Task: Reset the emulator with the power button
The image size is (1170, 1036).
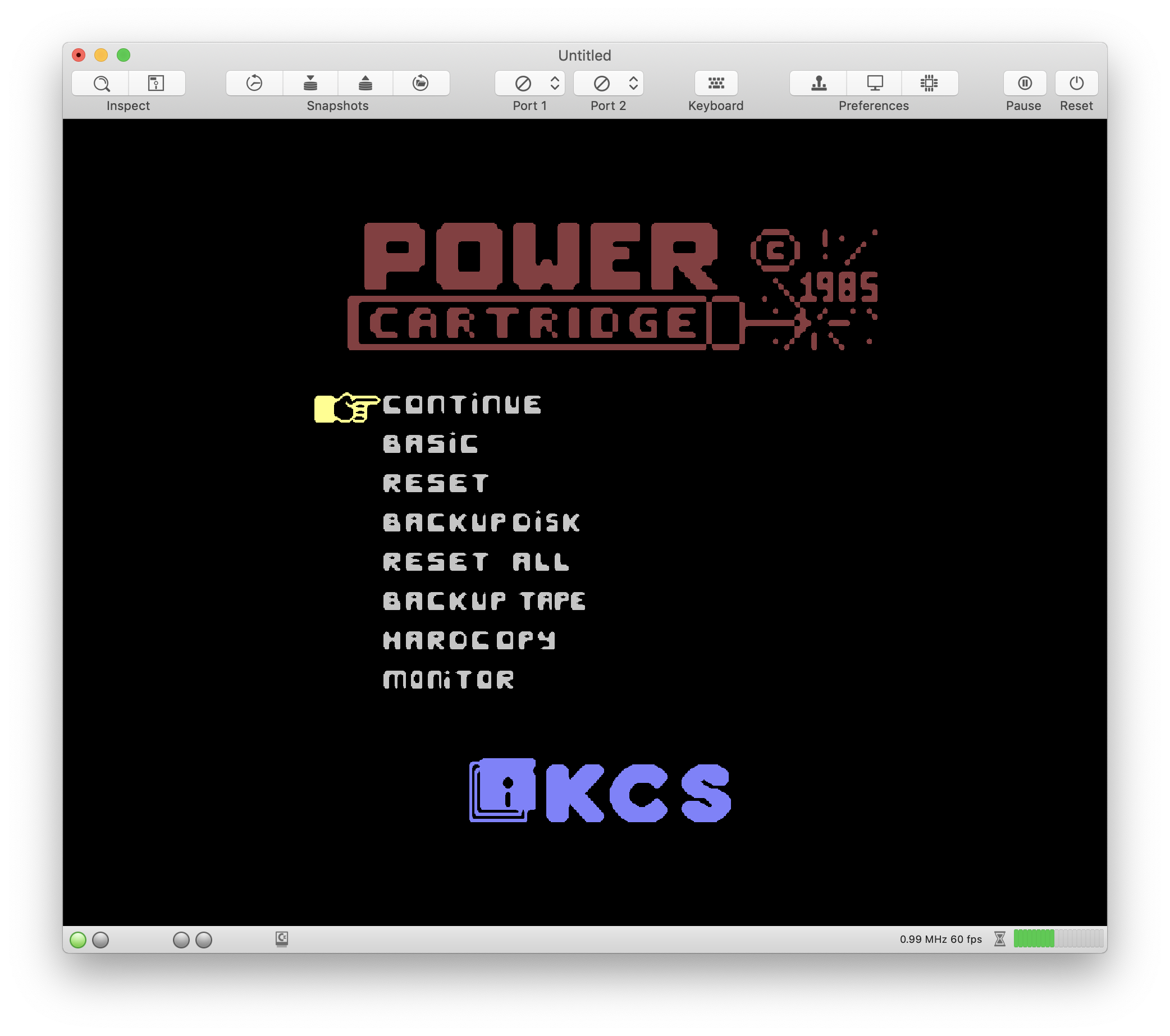Action: pyautogui.click(x=1076, y=84)
